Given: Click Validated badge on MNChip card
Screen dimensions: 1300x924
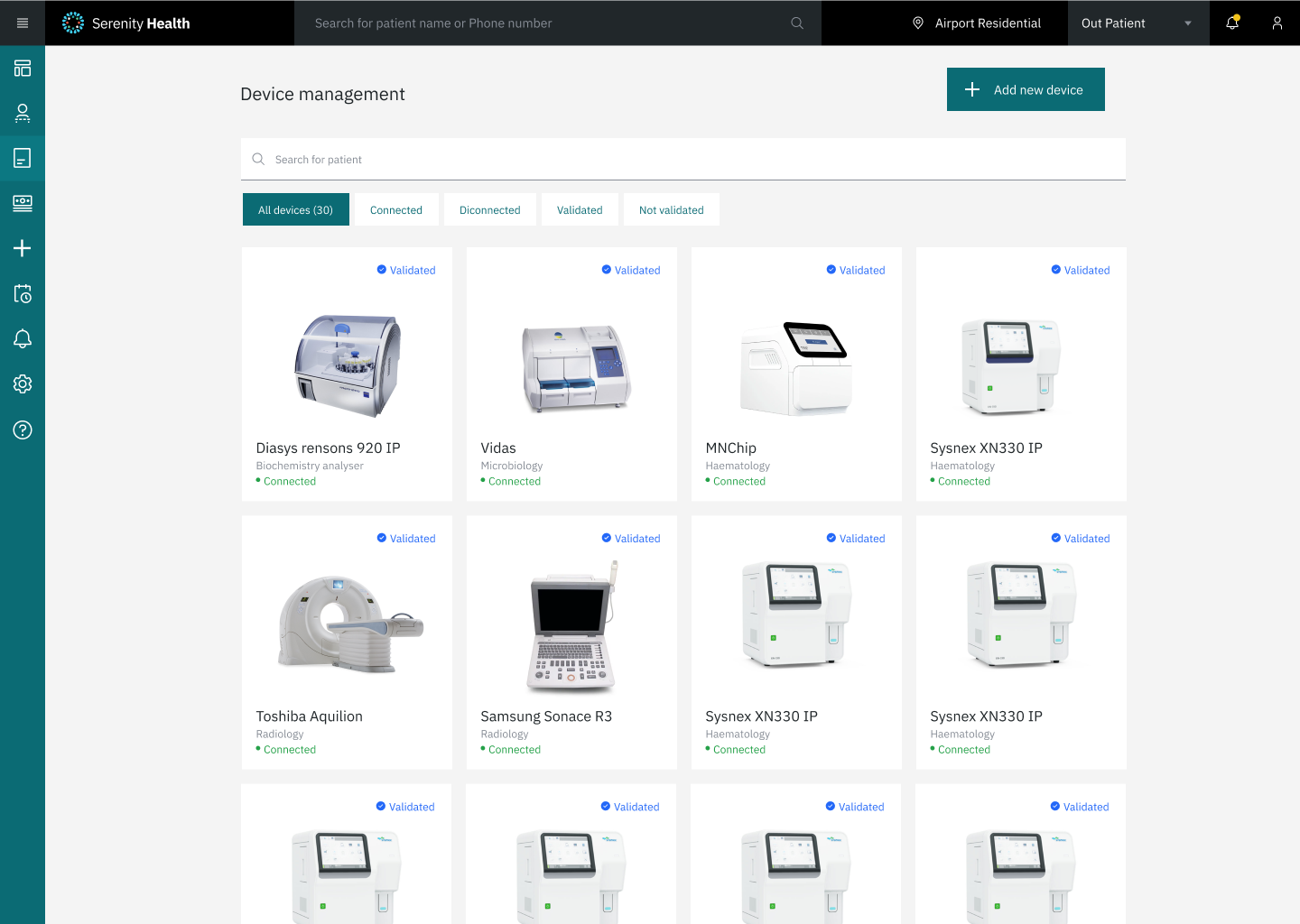Looking at the screenshot, I should click(856, 270).
